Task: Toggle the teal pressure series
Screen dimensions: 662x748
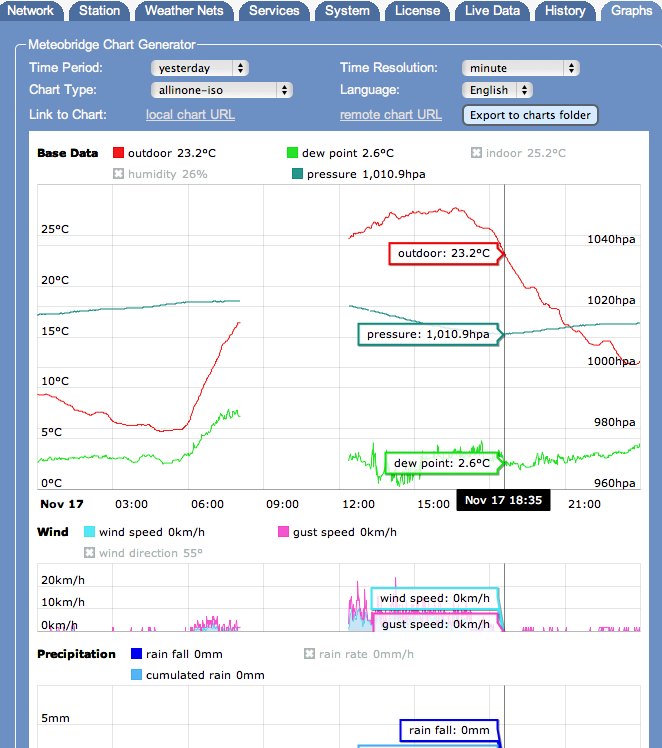Action: click(x=297, y=174)
